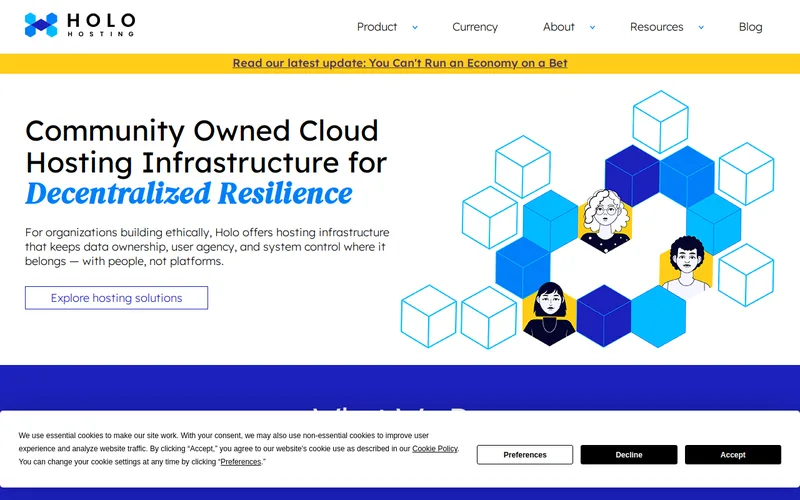Click the curly-haired woman avatar with glasses
The height and width of the screenshot is (500, 800).
(x=606, y=221)
